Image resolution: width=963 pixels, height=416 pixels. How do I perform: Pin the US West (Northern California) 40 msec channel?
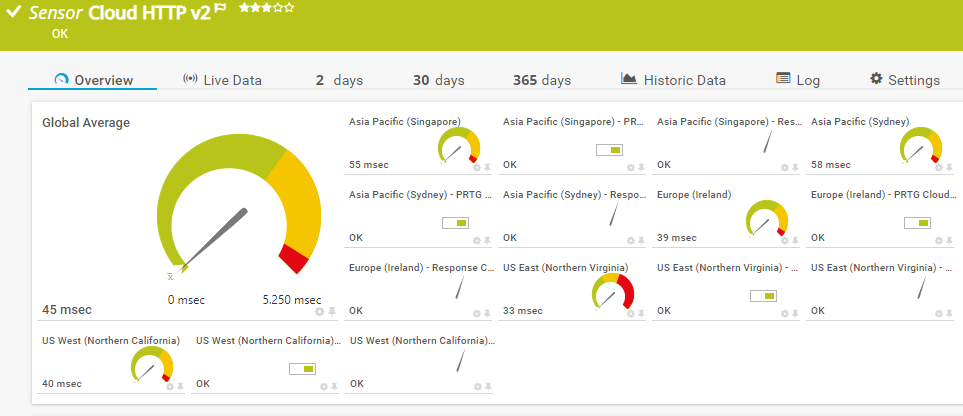pyautogui.click(x=179, y=387)
